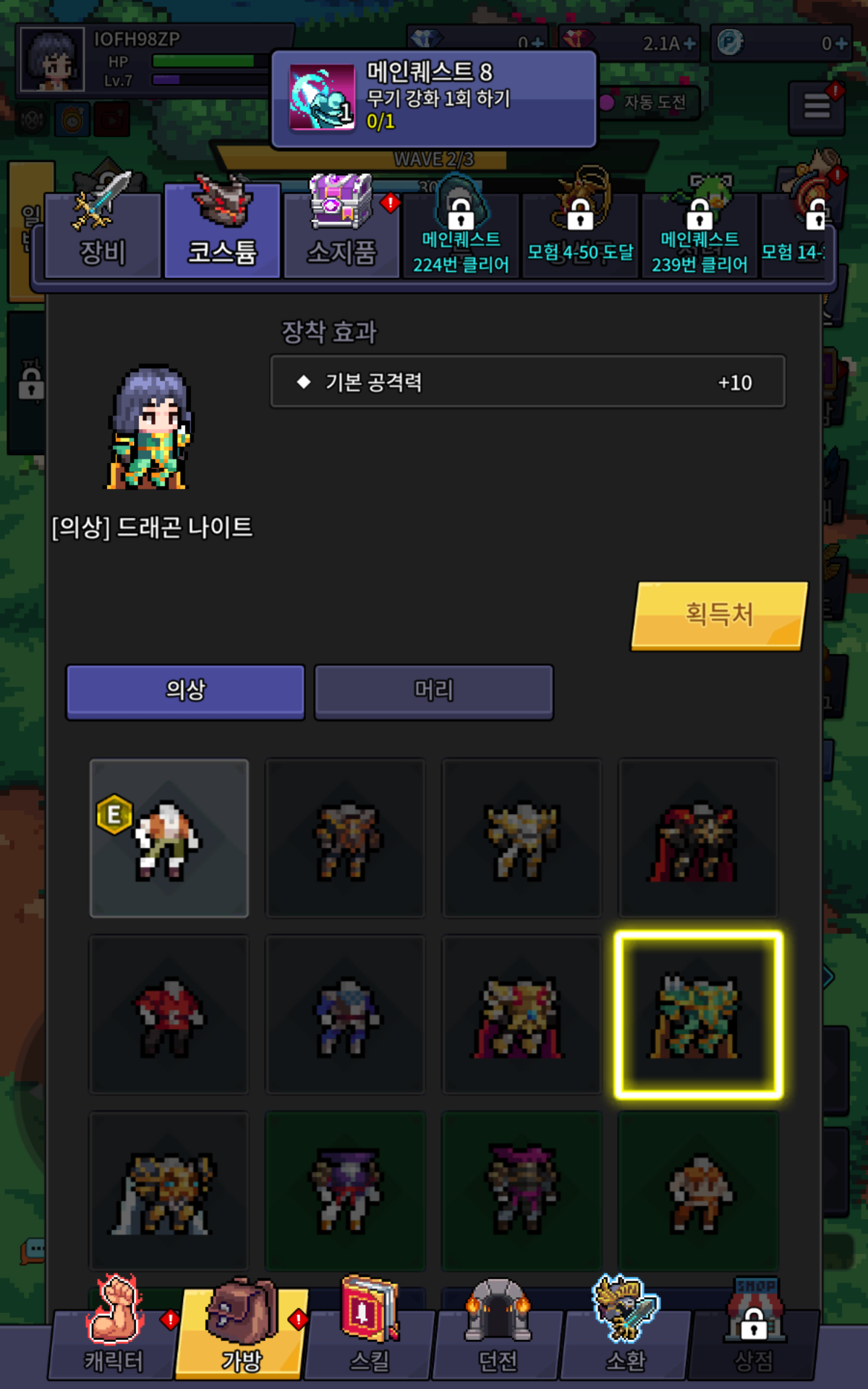Choose the red shirt costume thumbnail
Image resolution: width=868 pixels, height=1389 pixels.
(169, 1015)
